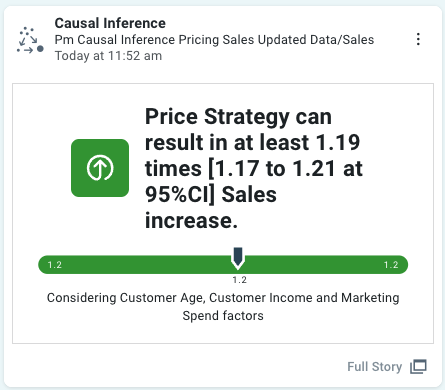This screenshot has width=445, height=390.
Task: Click the '95%CI] Sales' text line
Action: (211, 194)
